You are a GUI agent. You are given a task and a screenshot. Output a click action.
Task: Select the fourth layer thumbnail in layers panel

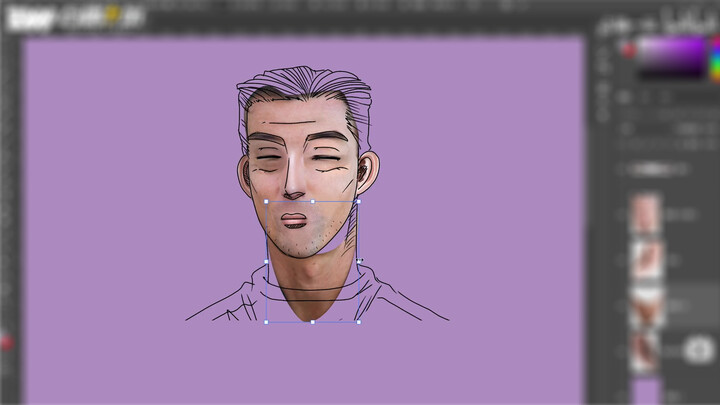coord(646,351)
